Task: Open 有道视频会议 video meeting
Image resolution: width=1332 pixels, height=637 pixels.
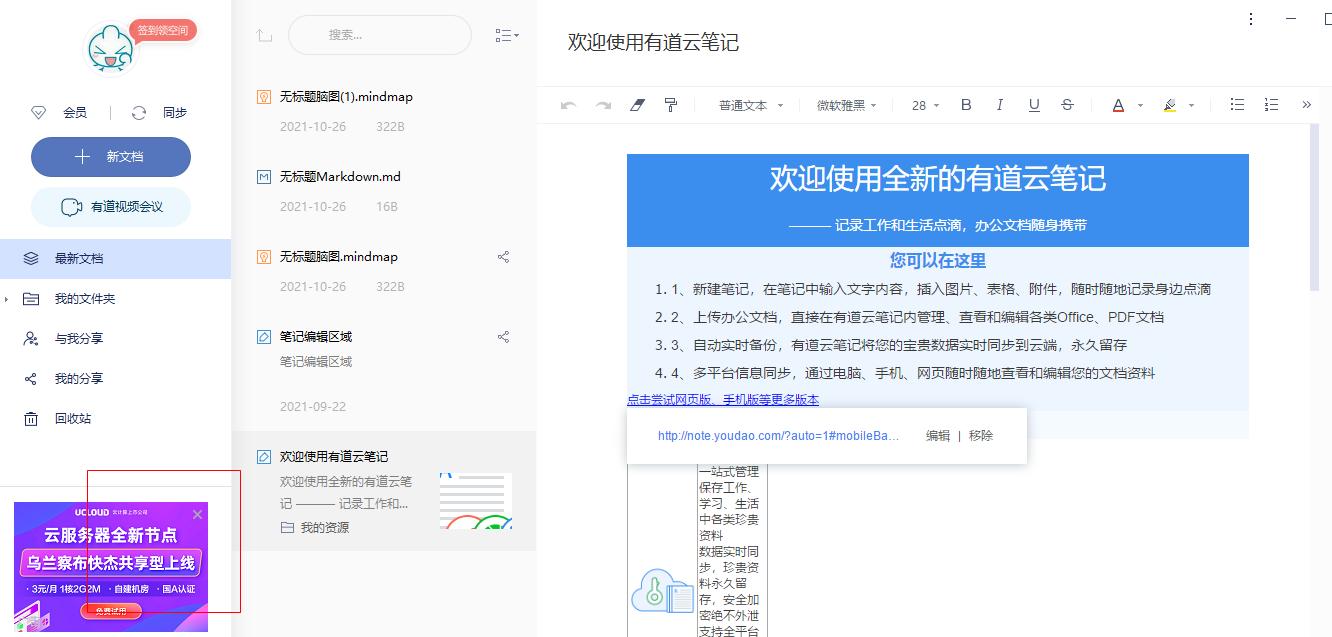Action: click(110, 207)
